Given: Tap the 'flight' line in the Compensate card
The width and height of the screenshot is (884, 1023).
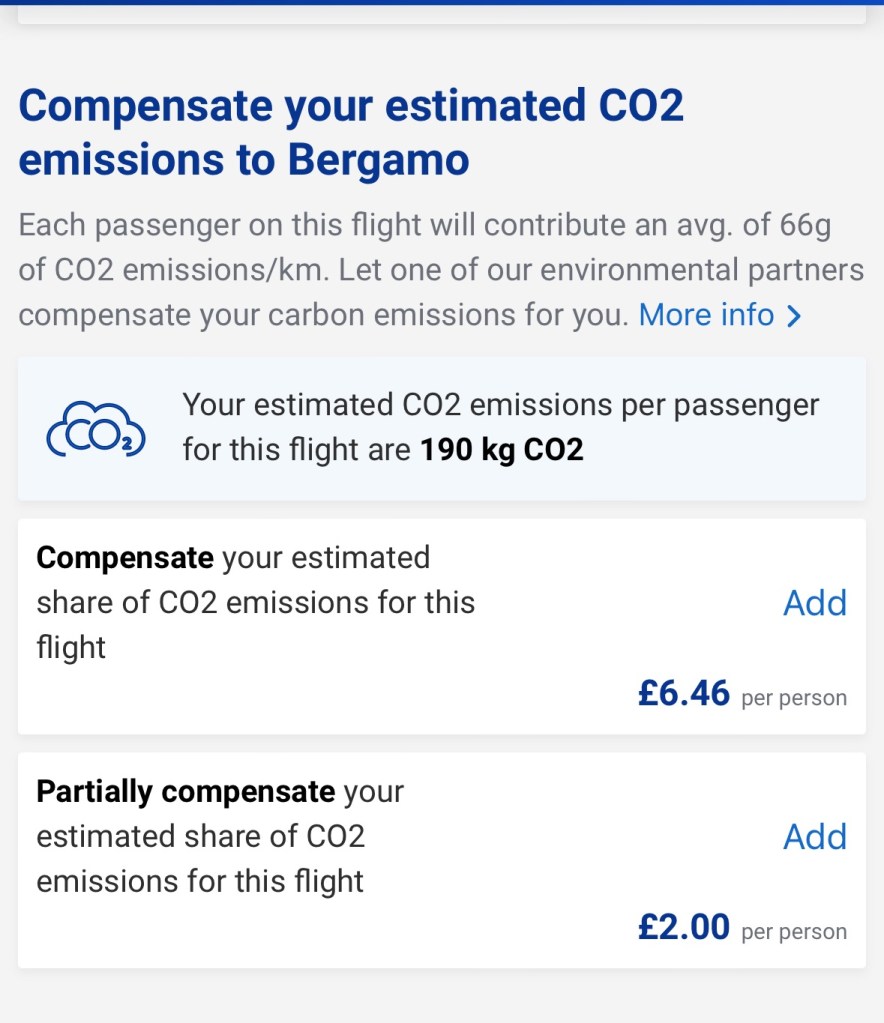Looking at the screenshot, I should coord(71,648).
